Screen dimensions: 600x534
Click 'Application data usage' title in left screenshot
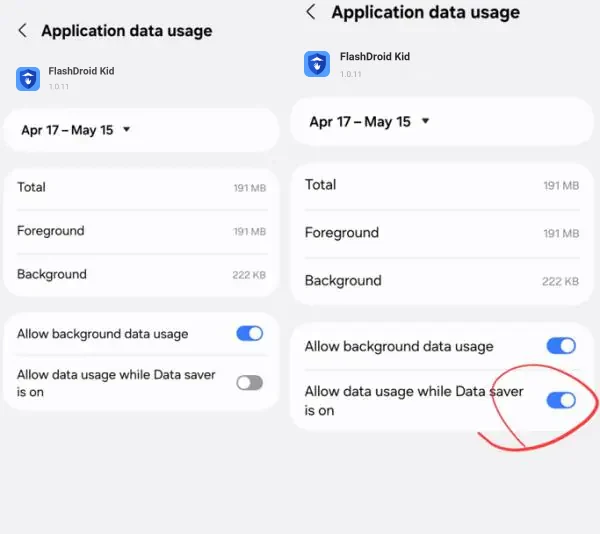(x=127, y=31)
